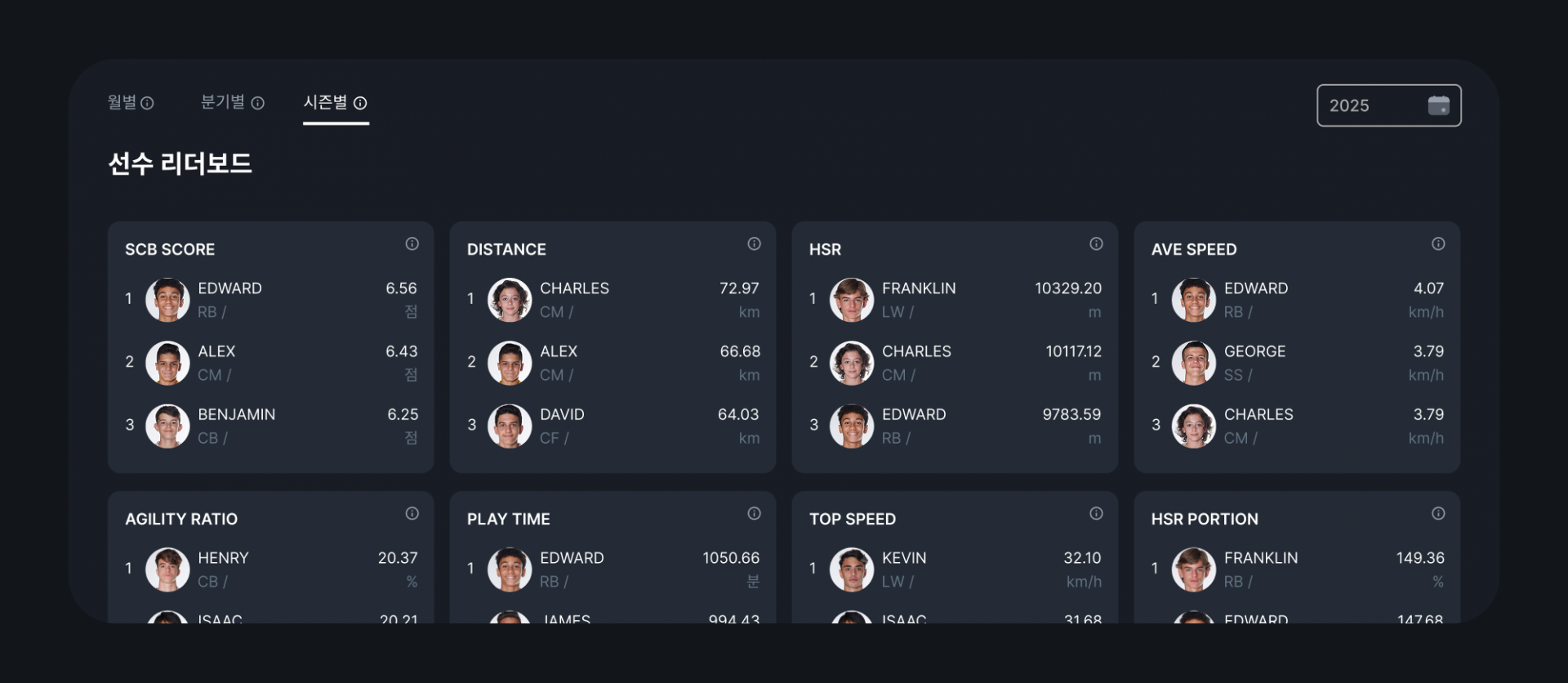
Task: Switch to the 분기별 tab
Action: point(233,102)
